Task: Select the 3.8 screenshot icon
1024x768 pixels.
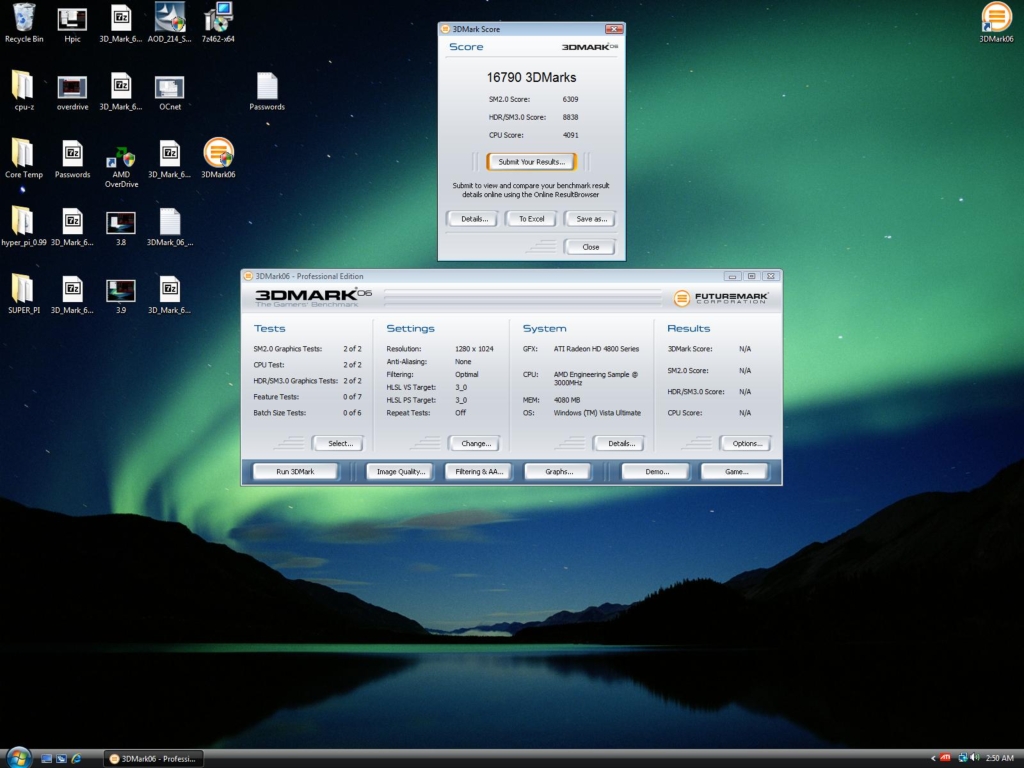Action: tap(121, 228)
